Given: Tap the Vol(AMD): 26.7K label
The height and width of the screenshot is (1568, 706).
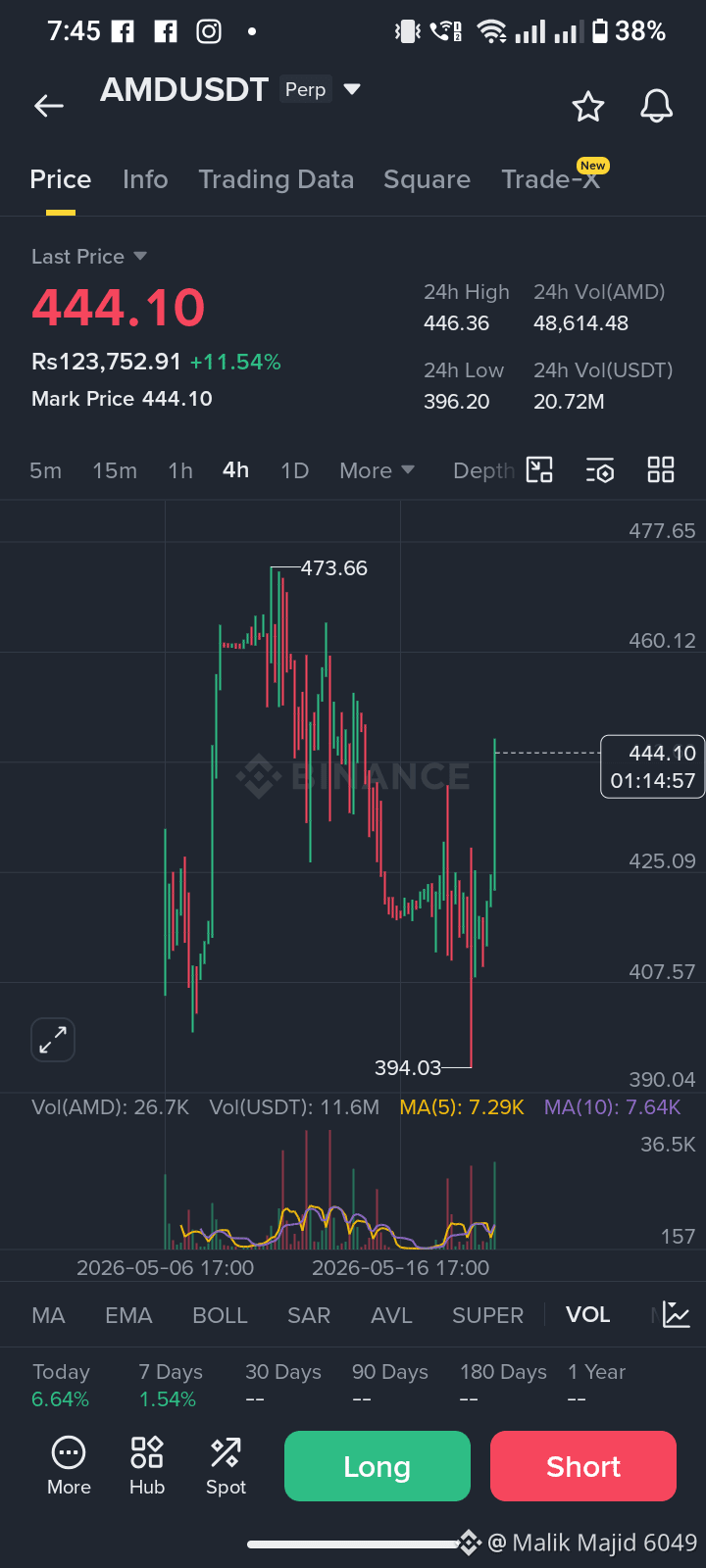Looking at the screenshot, I should 110,1107.
